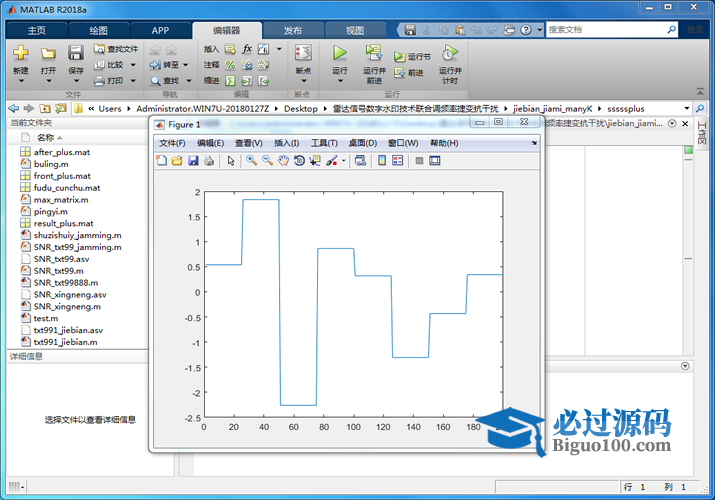The width and height of the screenshot is (715, 500).
Task: Open the 工具(T) menu in Figure window
Action: coord(324,143)
